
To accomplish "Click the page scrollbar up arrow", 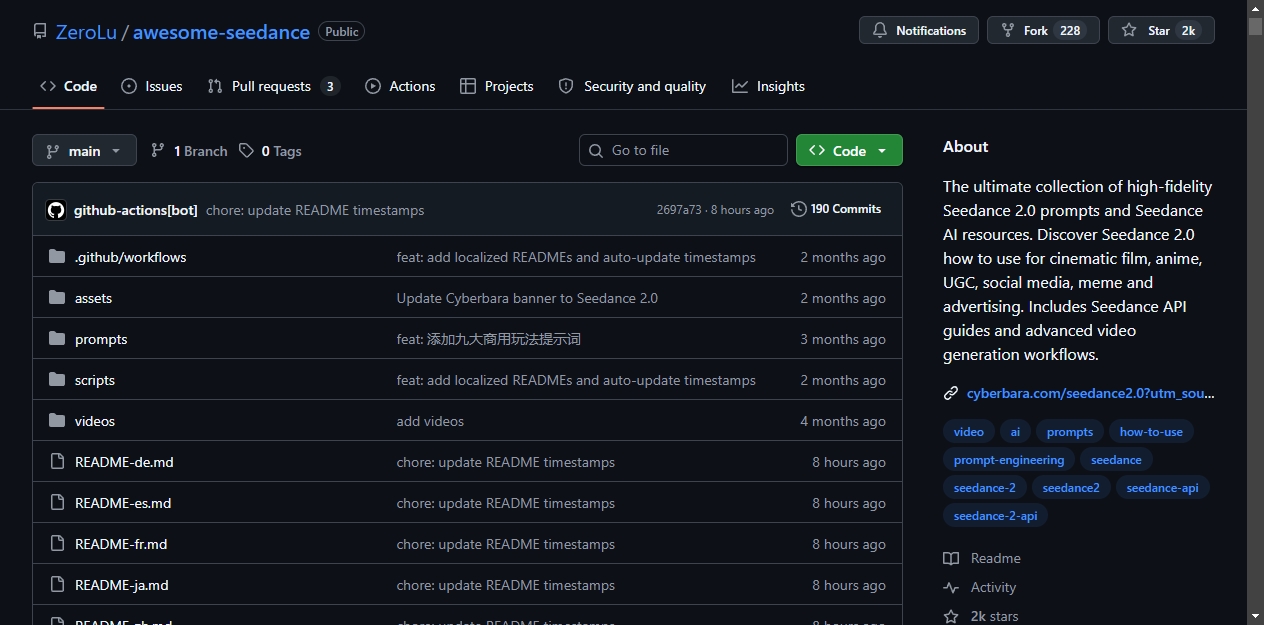I will tap(1255, 8).
